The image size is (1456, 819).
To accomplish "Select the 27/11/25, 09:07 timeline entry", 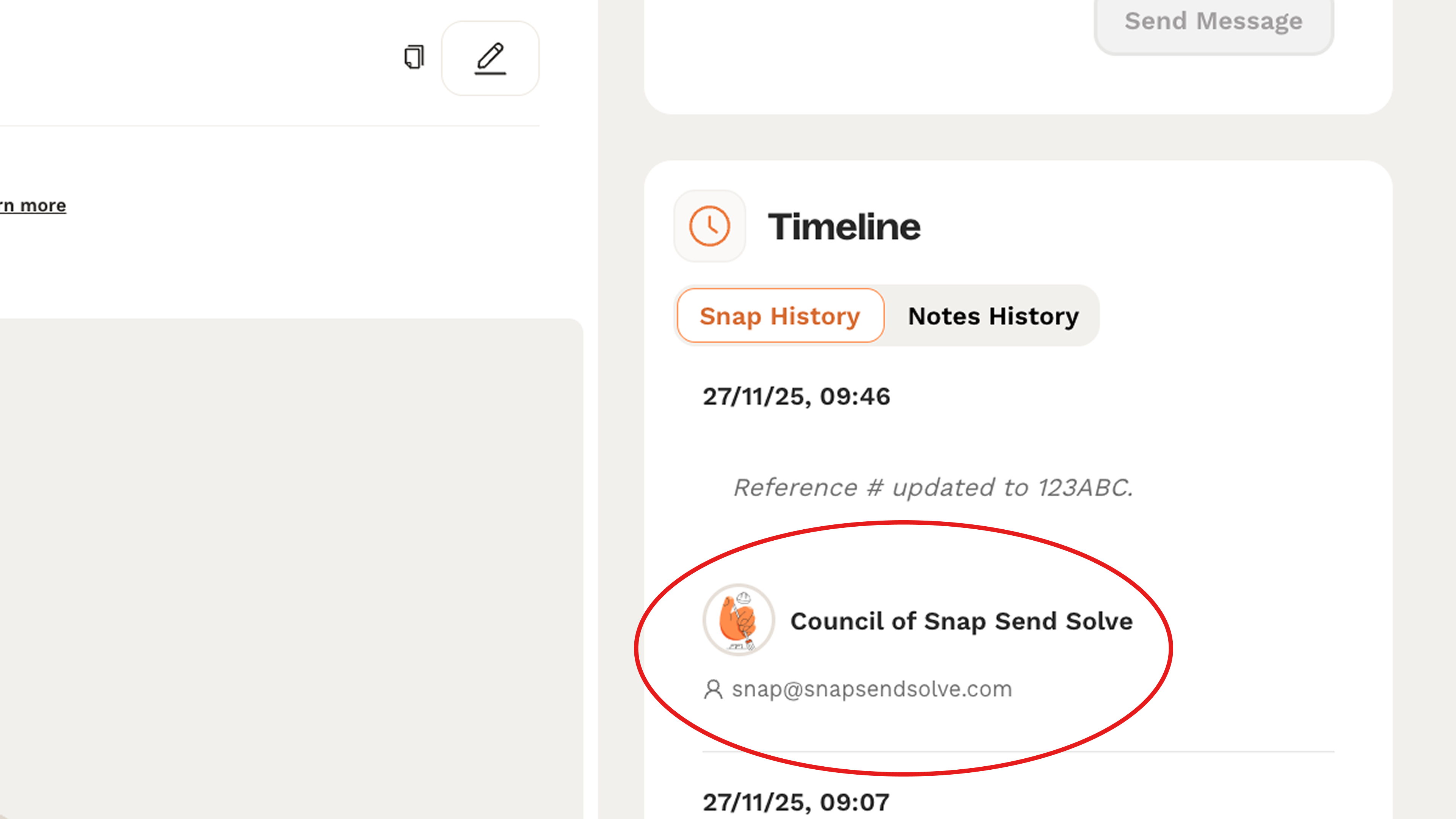I will pyautogui.click(x=796, y=802).
